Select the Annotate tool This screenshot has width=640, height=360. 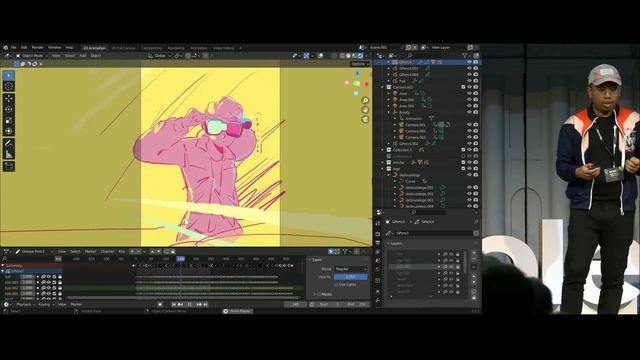coord(9,143)
